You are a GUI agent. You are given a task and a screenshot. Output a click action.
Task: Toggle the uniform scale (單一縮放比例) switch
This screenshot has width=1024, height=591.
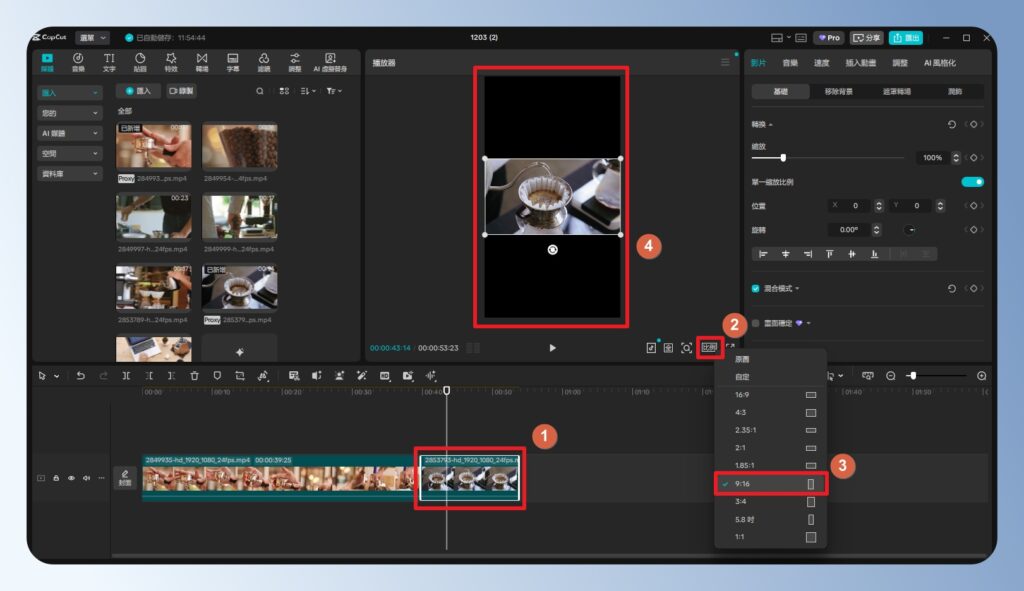point(972,182)
